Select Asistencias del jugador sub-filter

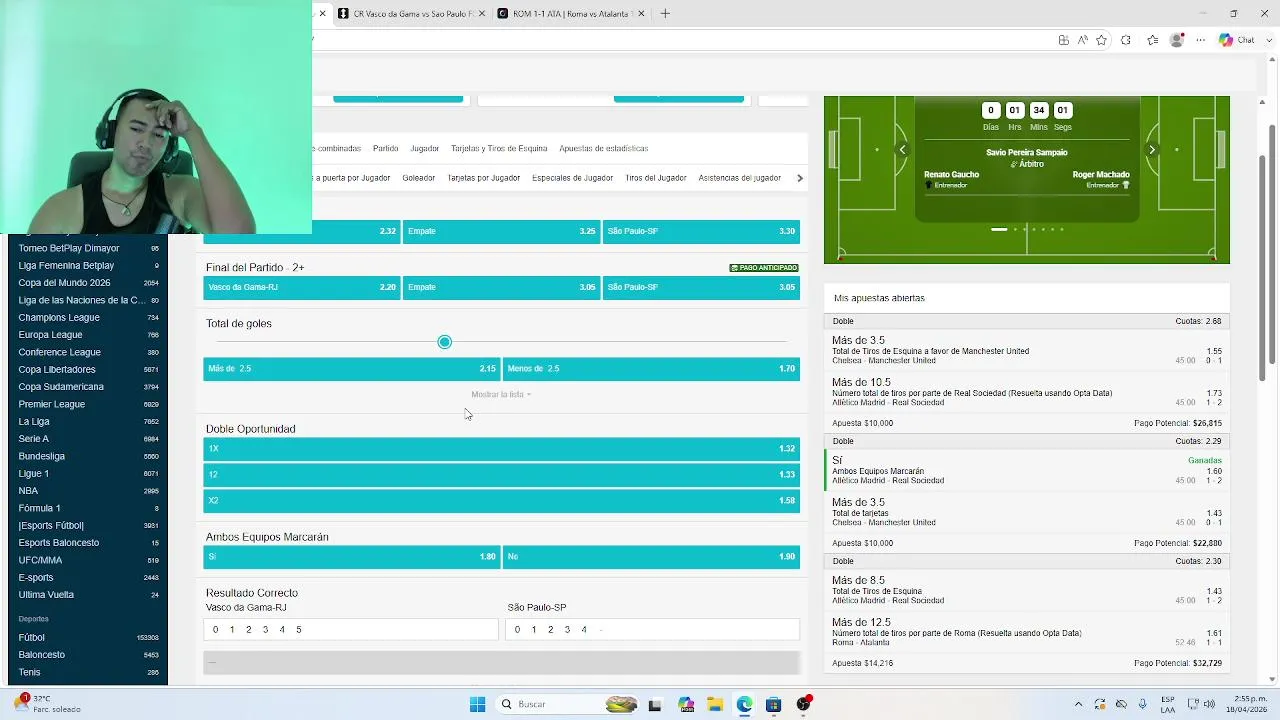739,178
